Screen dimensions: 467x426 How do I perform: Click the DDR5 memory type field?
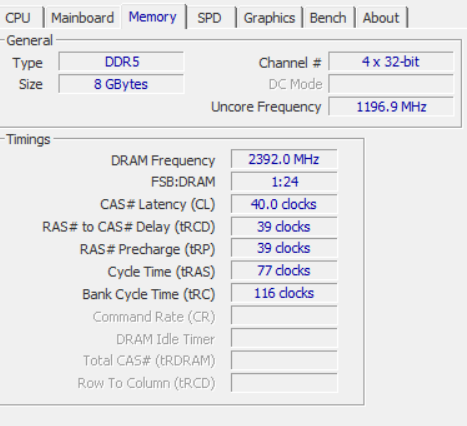121,62
